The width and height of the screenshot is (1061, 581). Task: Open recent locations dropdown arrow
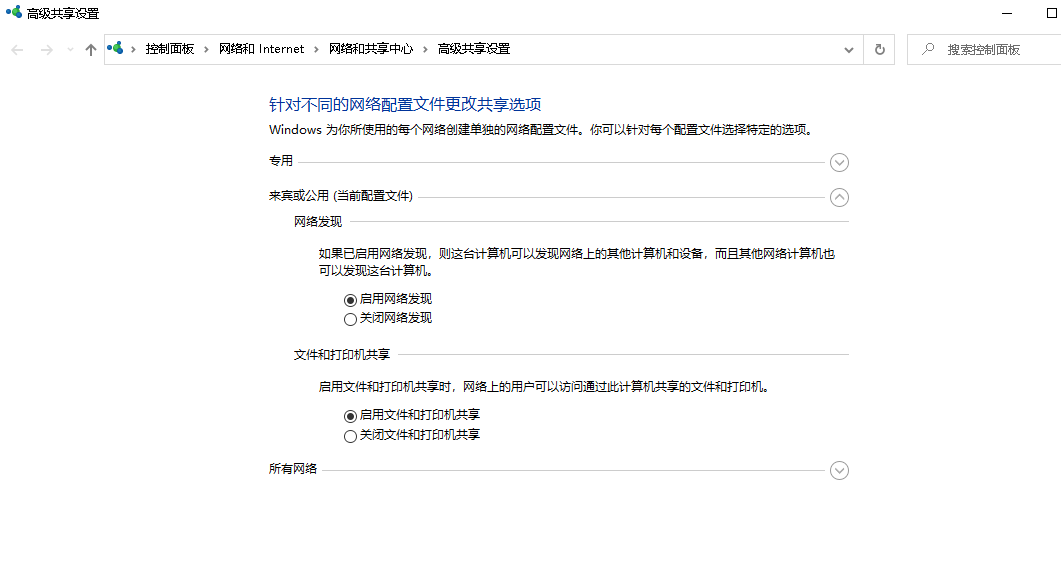[70, 49]
